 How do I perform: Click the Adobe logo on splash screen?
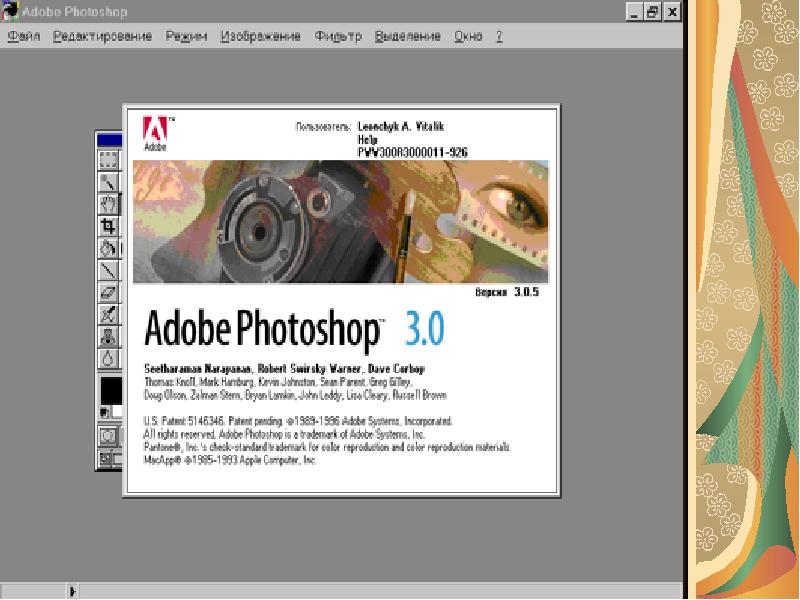(x=156, y=134)
